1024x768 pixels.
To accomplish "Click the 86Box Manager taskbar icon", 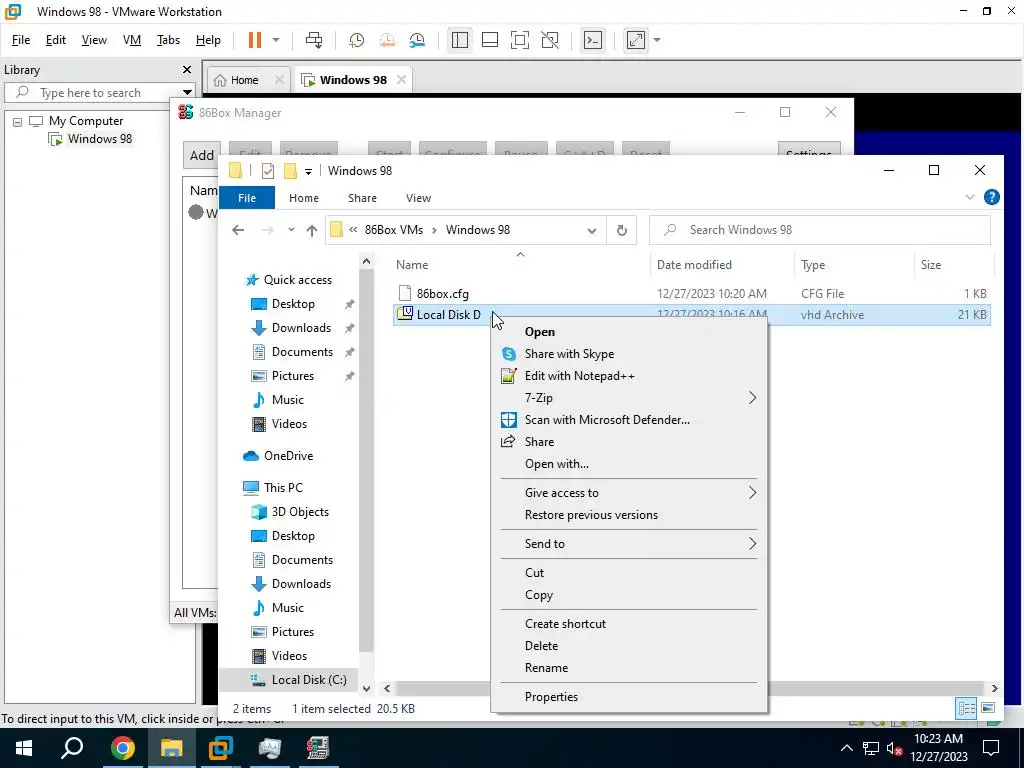I will tap(318, 748).
